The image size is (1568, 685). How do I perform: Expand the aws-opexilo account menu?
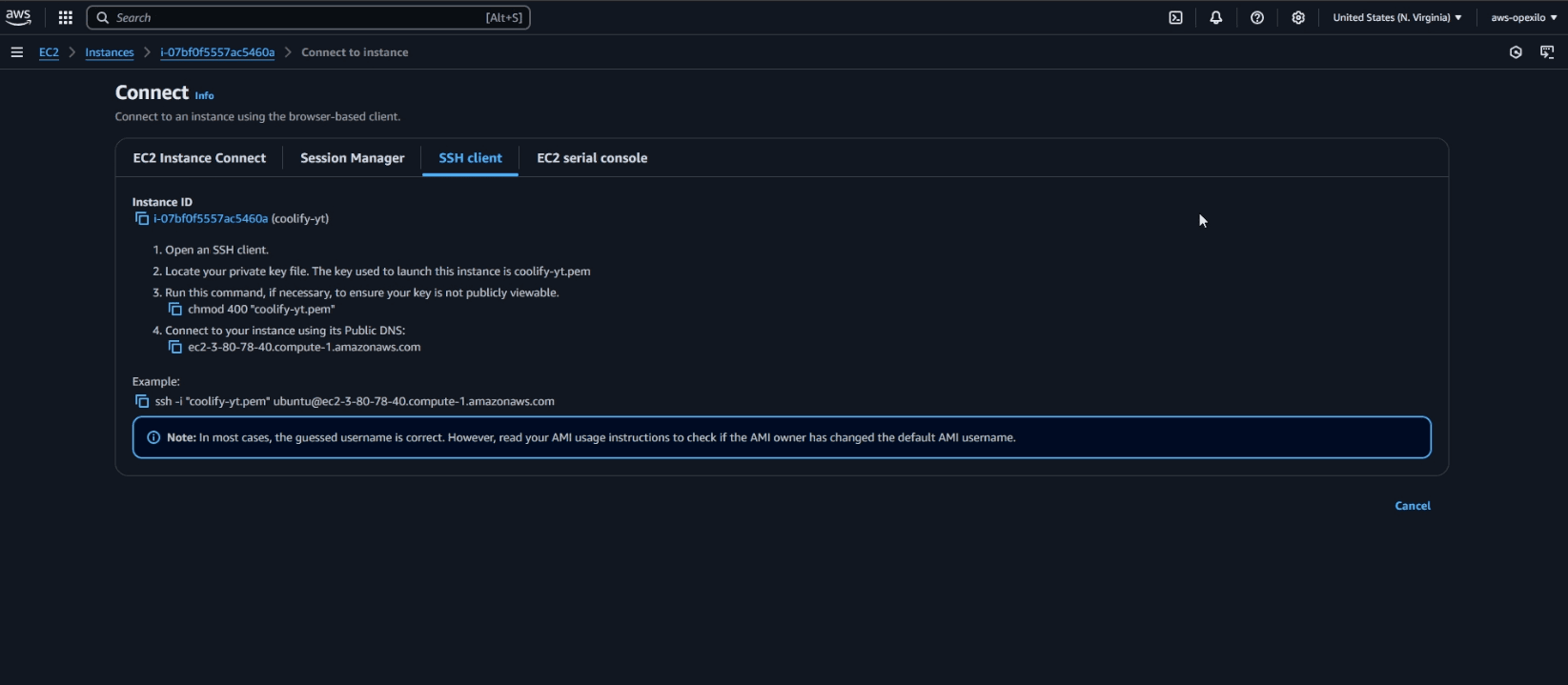point(1524,17)
